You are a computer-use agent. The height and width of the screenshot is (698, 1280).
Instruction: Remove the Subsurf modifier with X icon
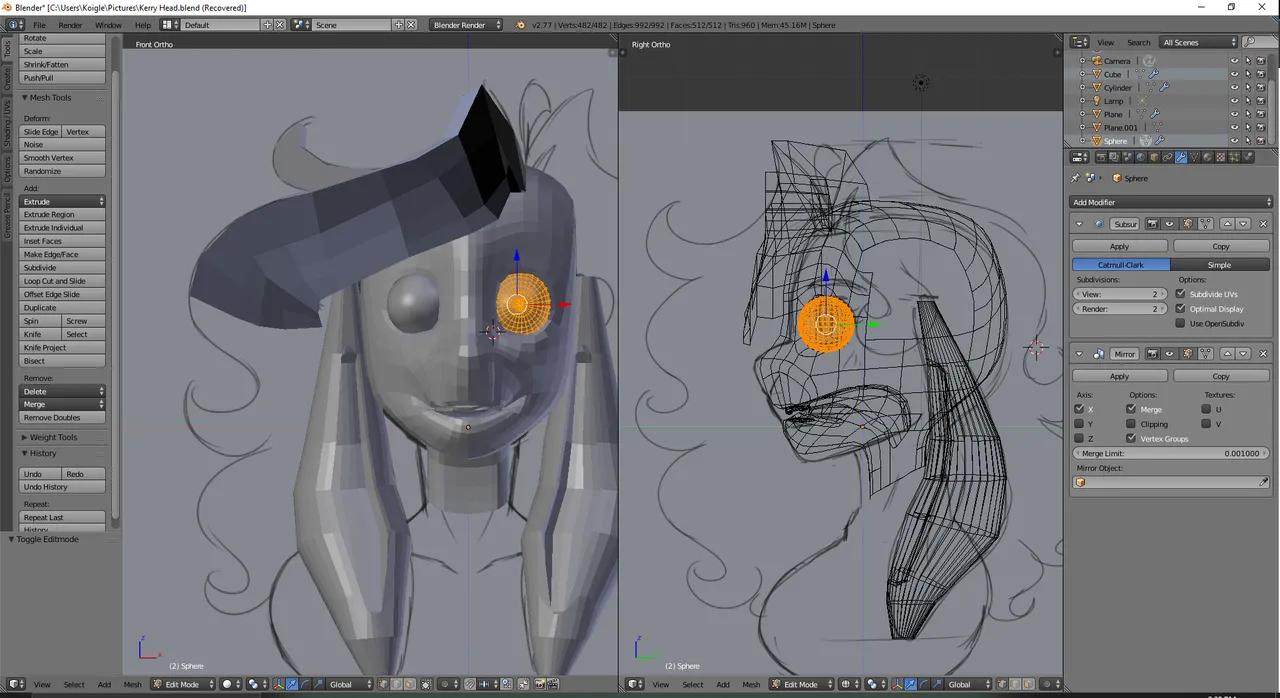coord(1263,224)
